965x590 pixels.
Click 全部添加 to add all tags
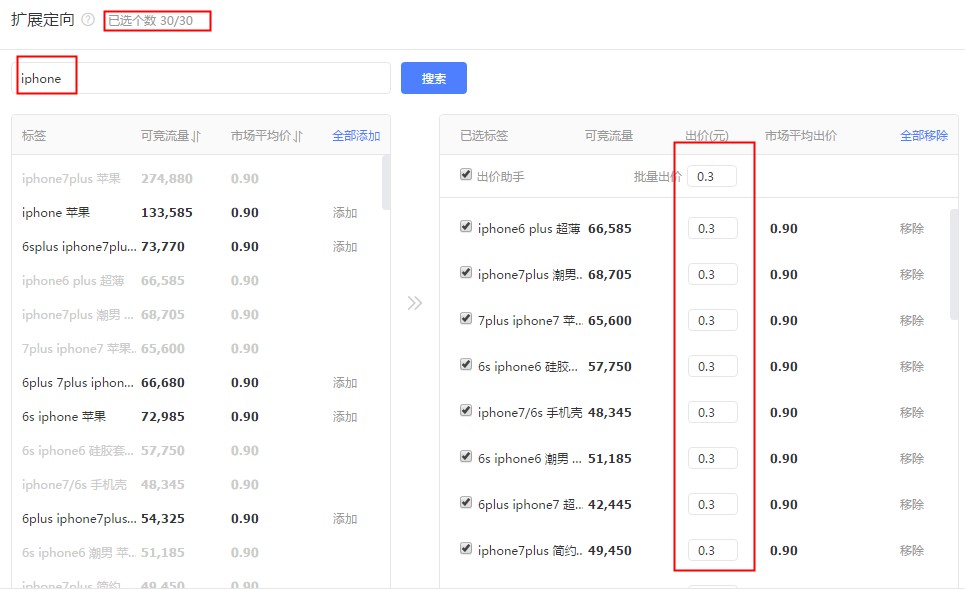click(x=356, y=136)
